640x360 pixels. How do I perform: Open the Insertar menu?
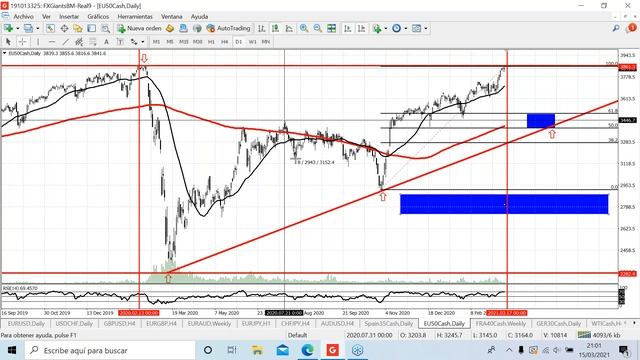coord(69,17)
